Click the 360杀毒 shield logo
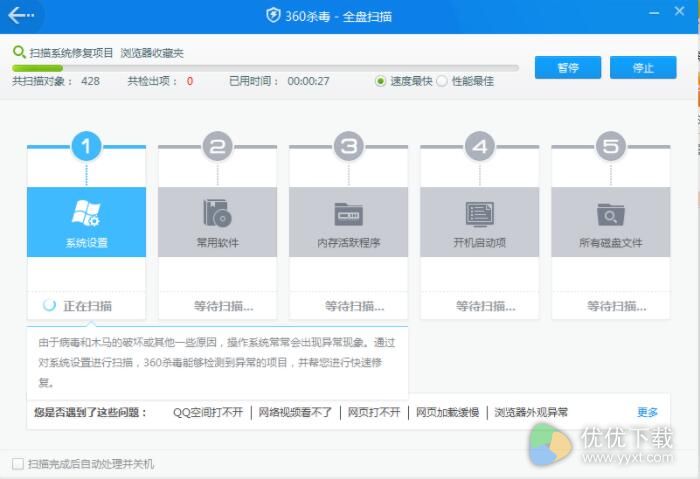The height and width of the screenshot is (479, 700). 273,16
